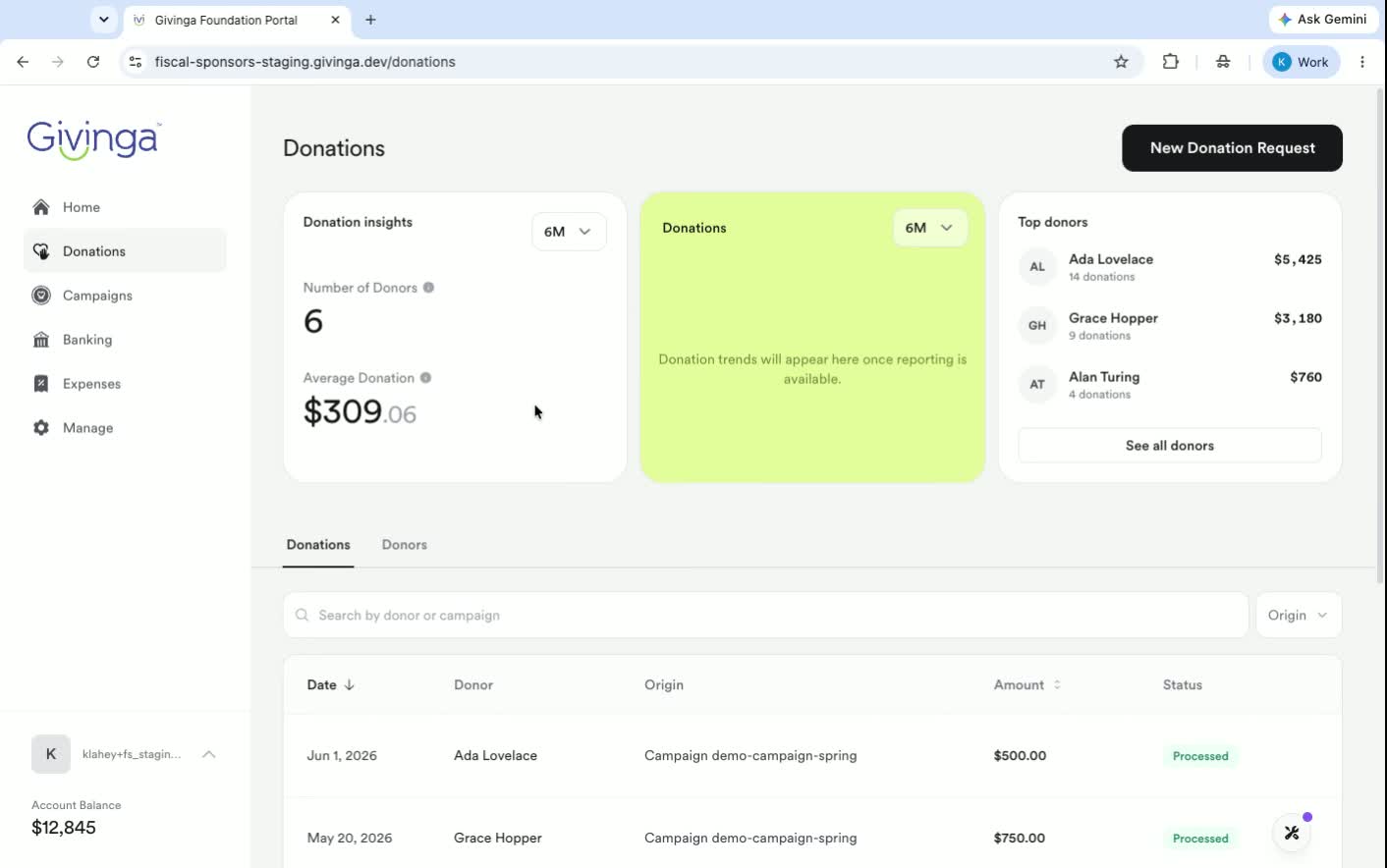Click Grace Hopper in the donations table

498,839
